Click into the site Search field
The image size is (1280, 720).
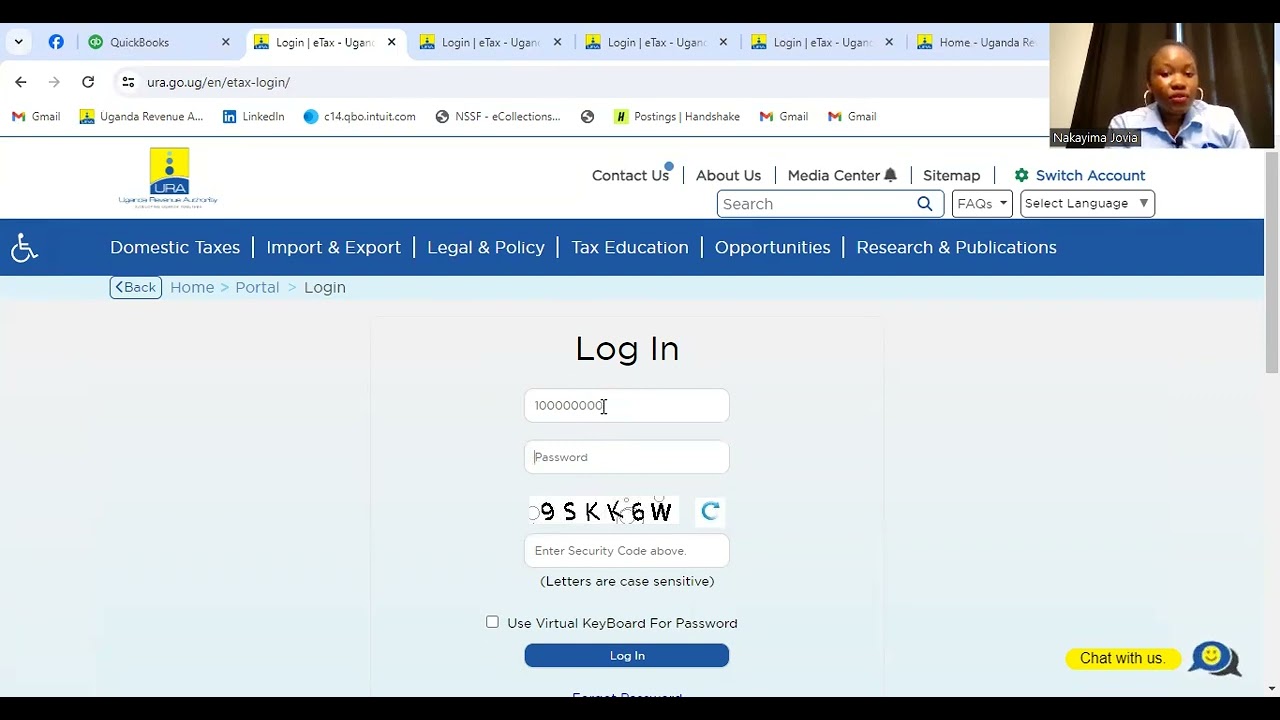(814, 204)
